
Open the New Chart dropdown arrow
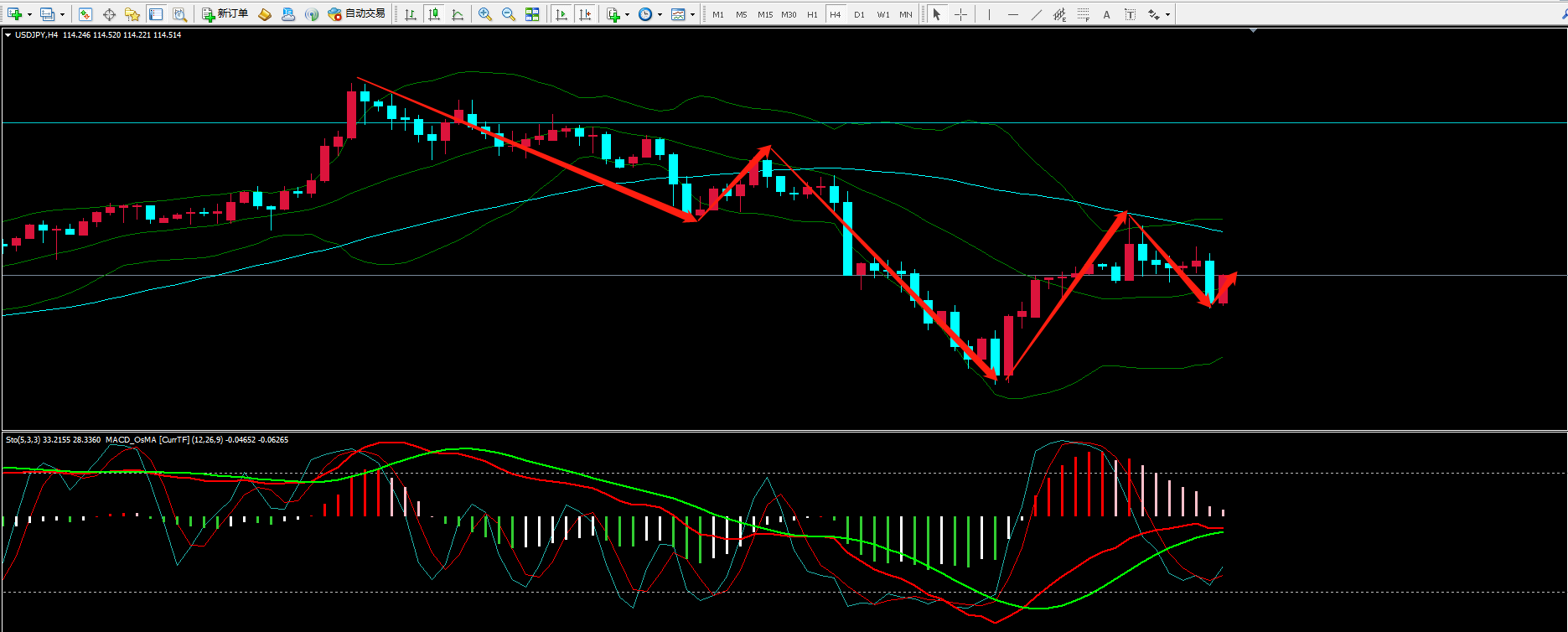(29, 14)
